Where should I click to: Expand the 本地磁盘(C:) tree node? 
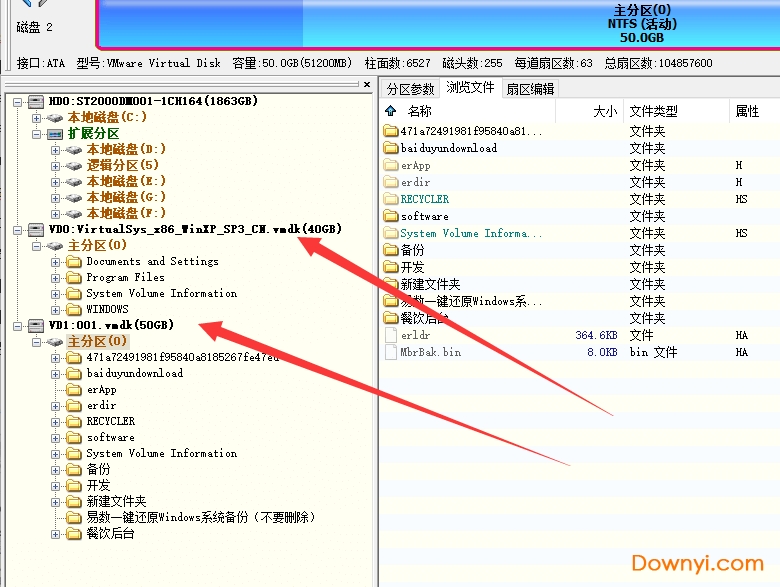pyautogui.click(x=38, y=117)
